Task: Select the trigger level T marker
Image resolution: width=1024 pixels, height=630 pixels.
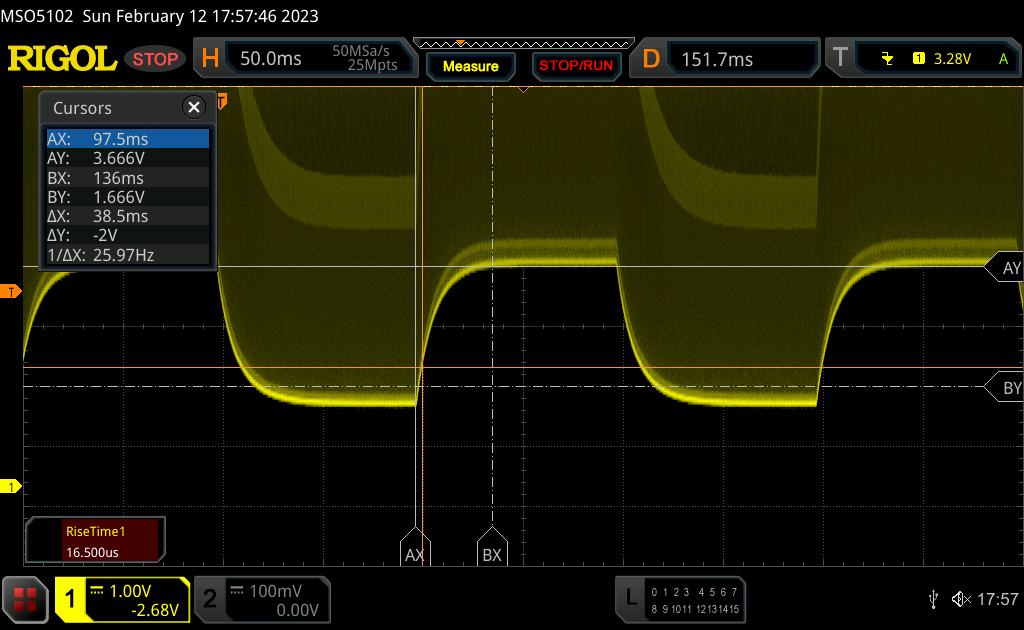Action: tap(10, 292)
